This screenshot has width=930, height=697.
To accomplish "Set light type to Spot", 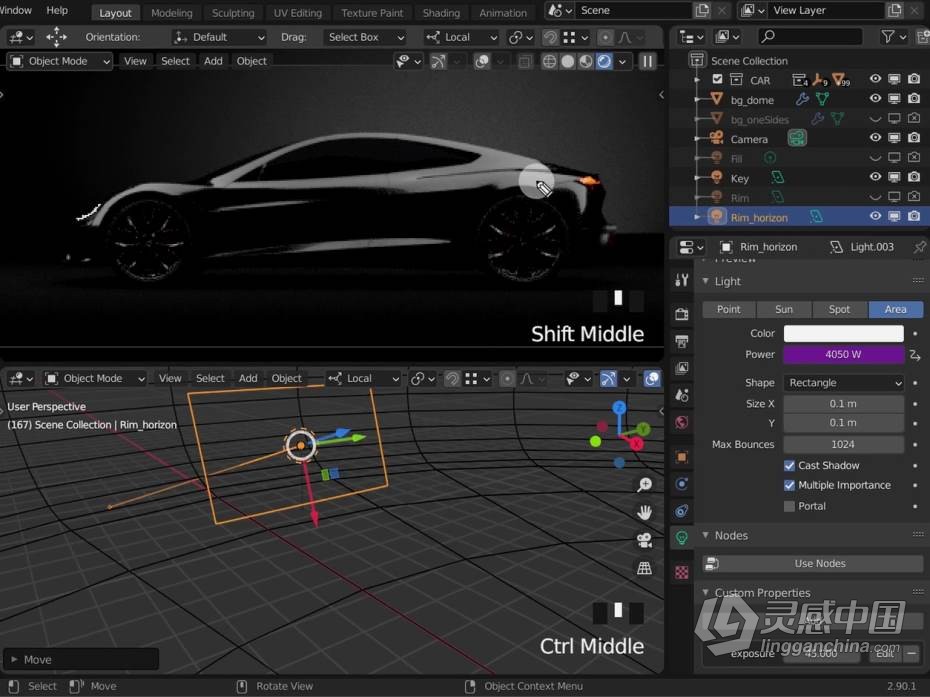I will [x=839, y=309].
